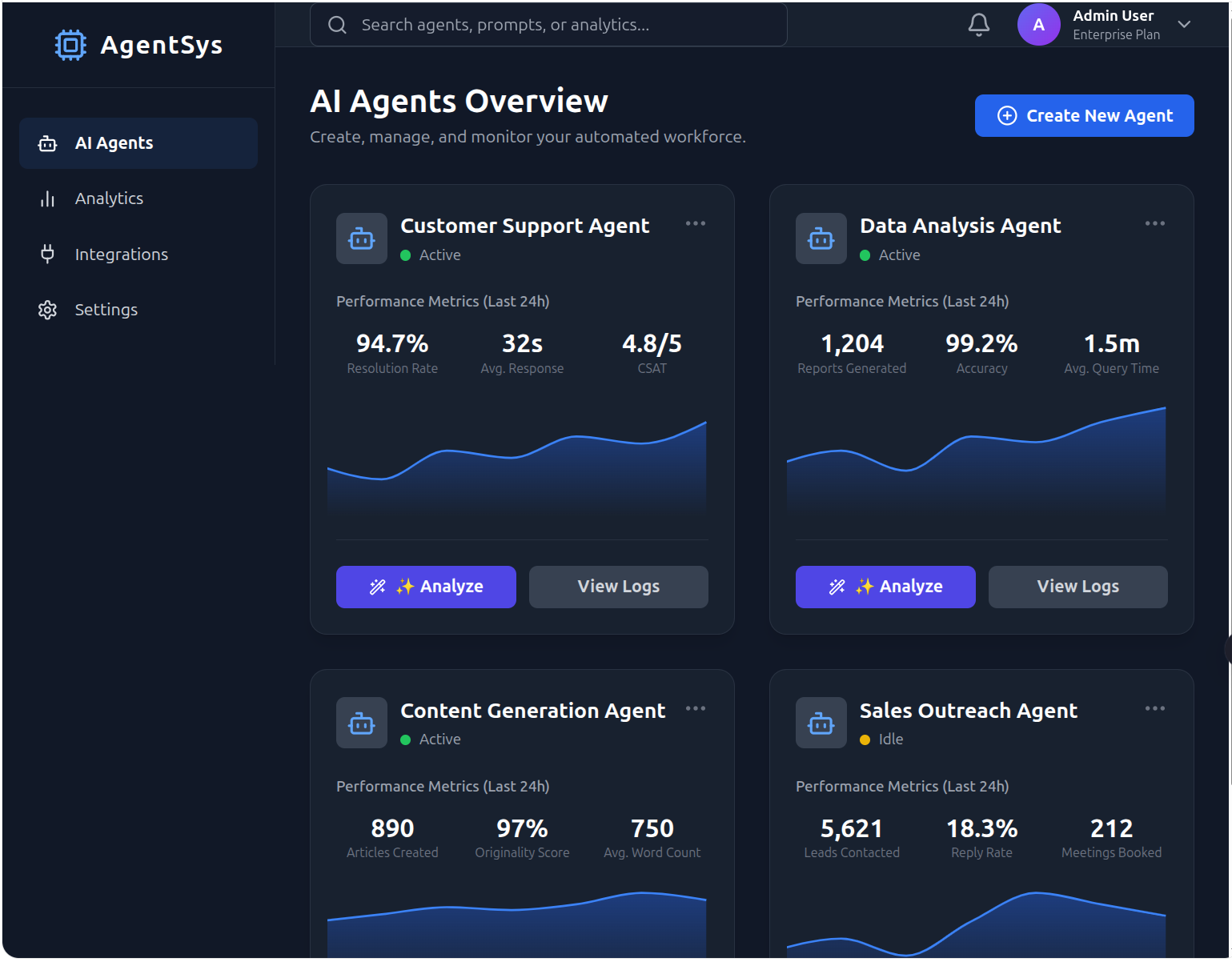Click the Data Analysis Agent robot icon
The width and height of the screenshot is (1232, 962).
tap(821, 238)
